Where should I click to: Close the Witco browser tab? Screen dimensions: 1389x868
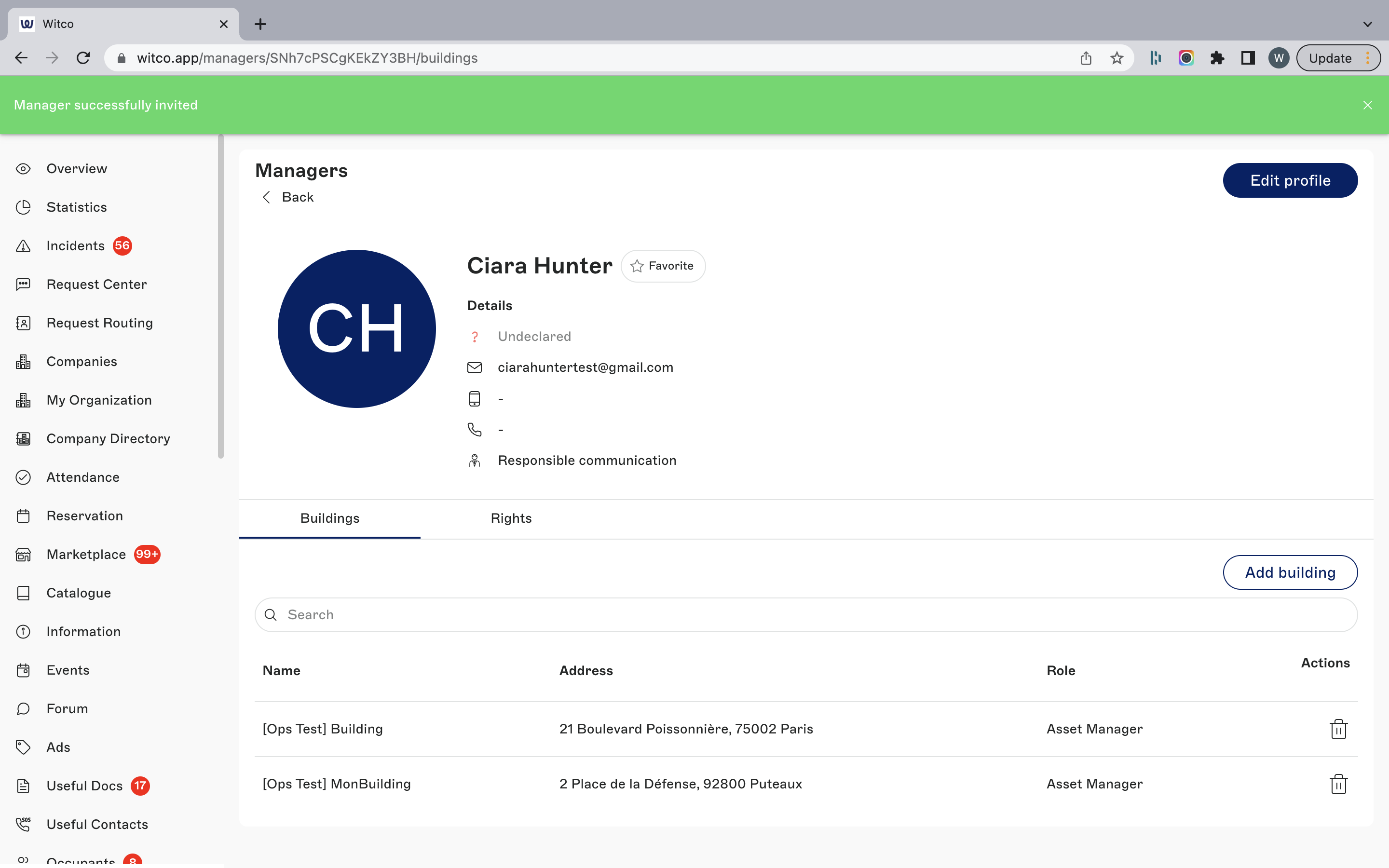point(224,24)
